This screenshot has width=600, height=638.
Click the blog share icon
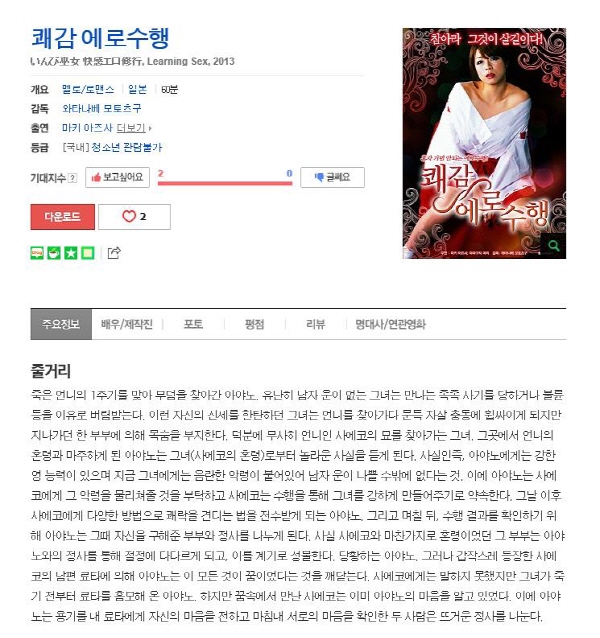[37, 253]
